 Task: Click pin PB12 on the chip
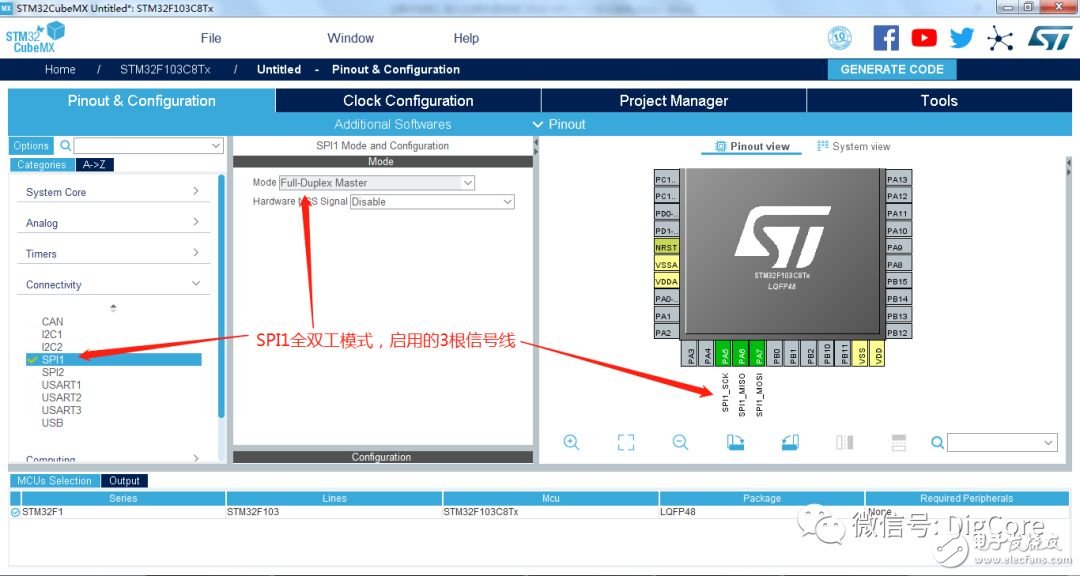(x=898, y=333)
